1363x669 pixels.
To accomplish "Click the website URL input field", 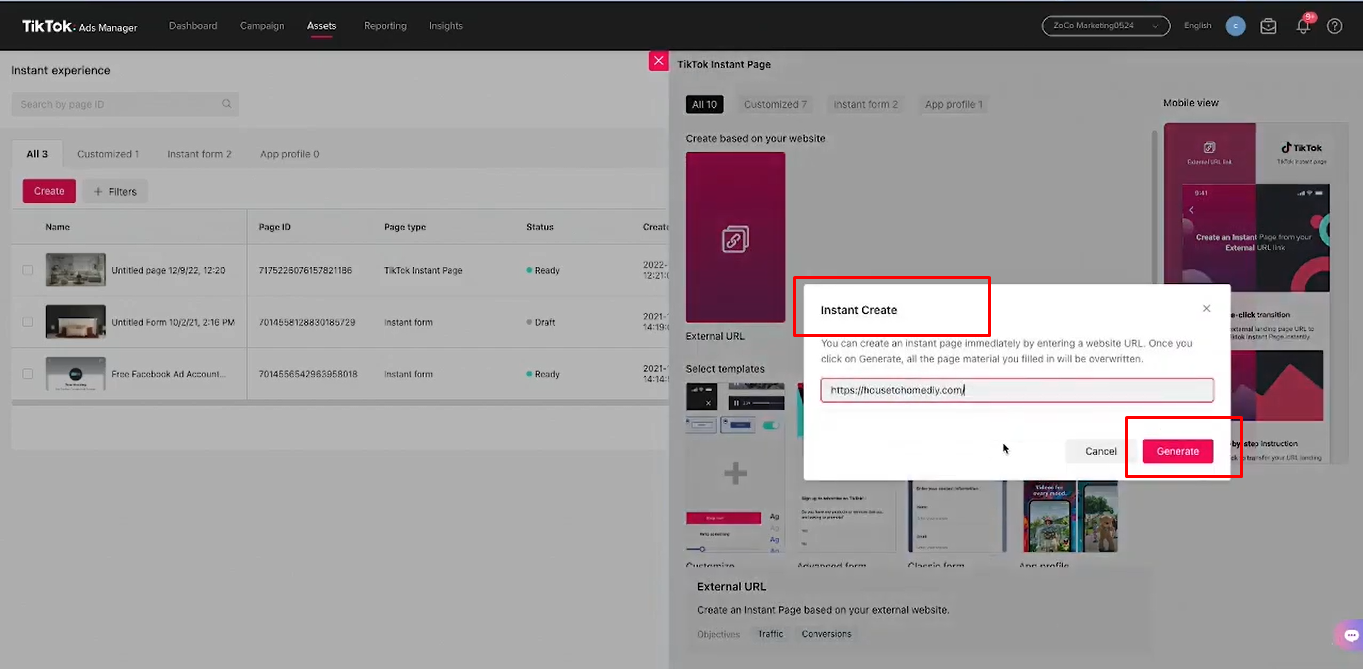I will pos(1016,389).
